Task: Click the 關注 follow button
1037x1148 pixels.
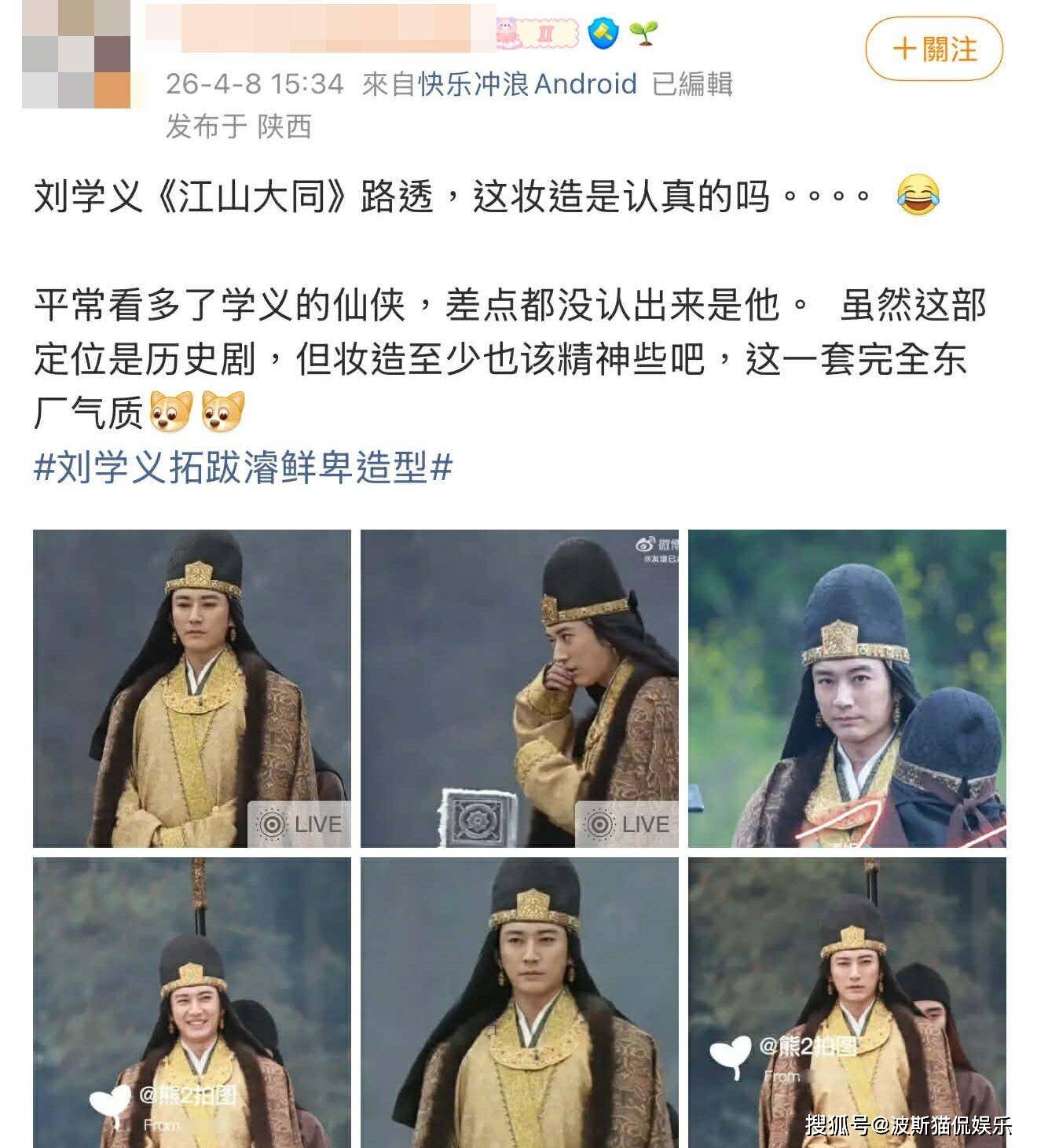Action: click(934, 49)
